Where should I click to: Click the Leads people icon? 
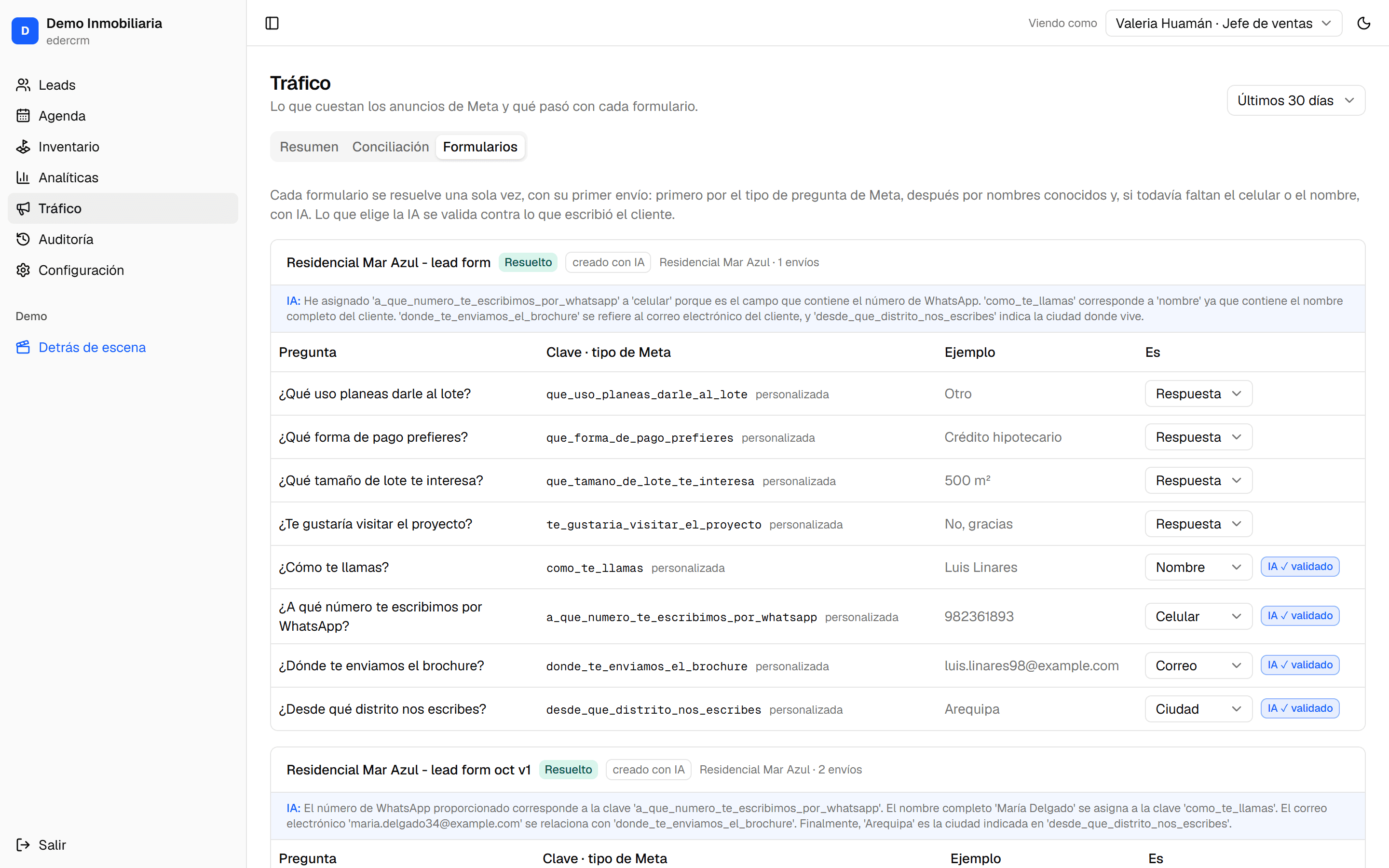pos(23,85)
